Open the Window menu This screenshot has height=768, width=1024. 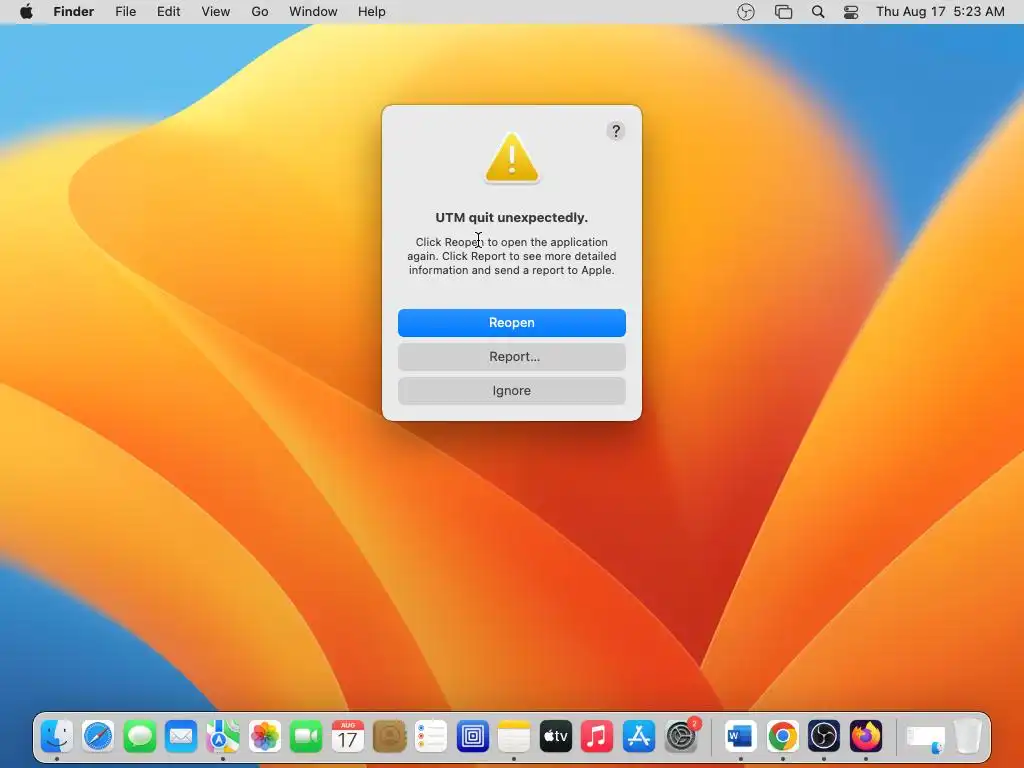point(313,12)
